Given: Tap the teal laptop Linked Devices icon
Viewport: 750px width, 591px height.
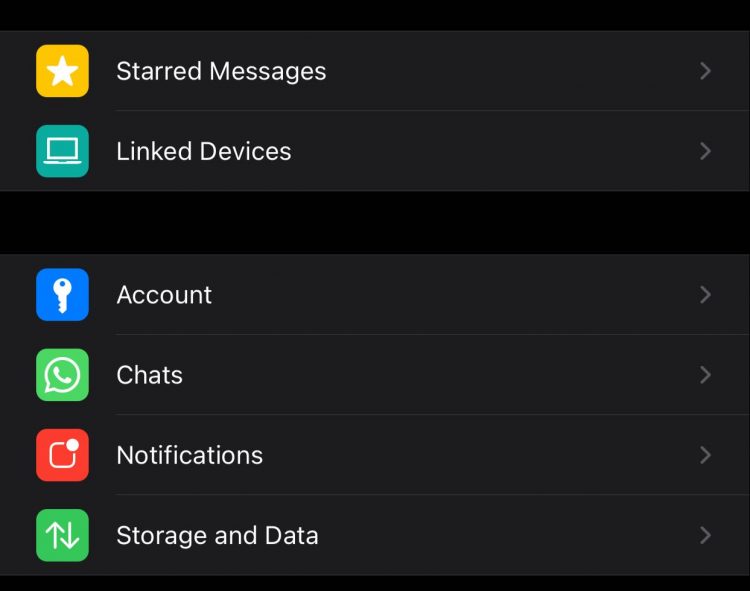Looking at the screenshot, I should (x=62, y=151).
